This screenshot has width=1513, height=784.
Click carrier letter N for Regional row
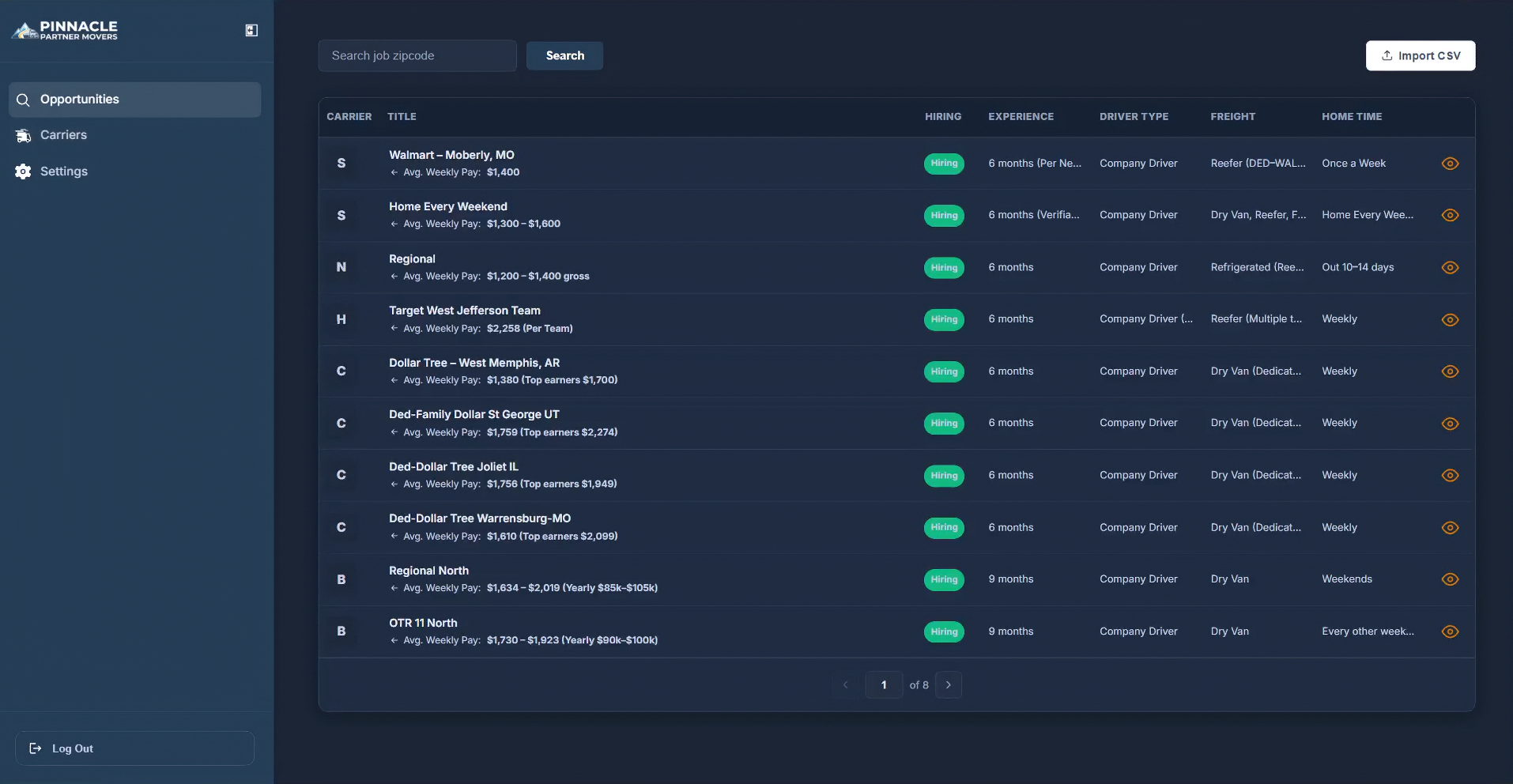point(341,267)
